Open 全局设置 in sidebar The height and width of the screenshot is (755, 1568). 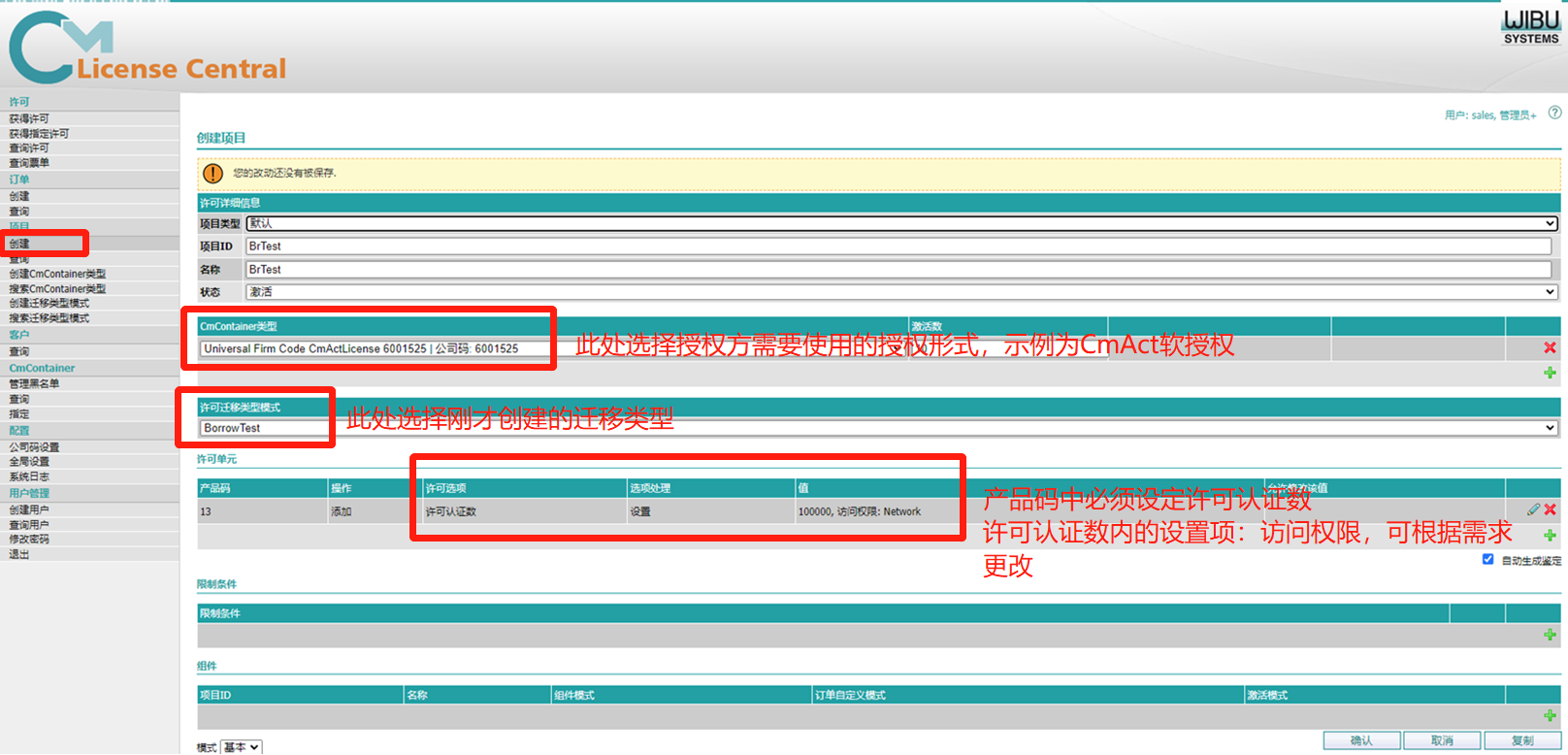point(29,462)
